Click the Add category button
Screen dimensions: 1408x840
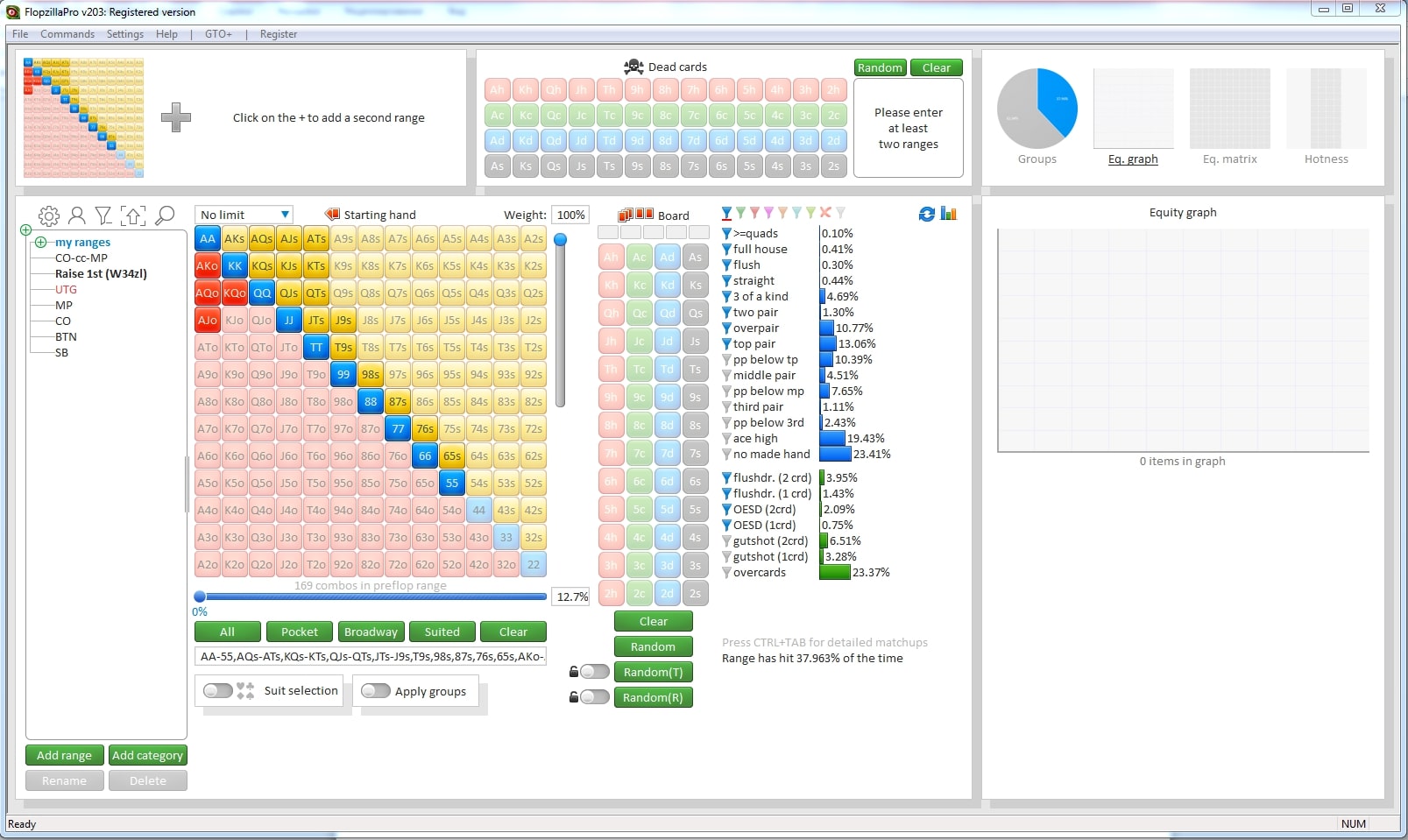click(x=148, y=755)
